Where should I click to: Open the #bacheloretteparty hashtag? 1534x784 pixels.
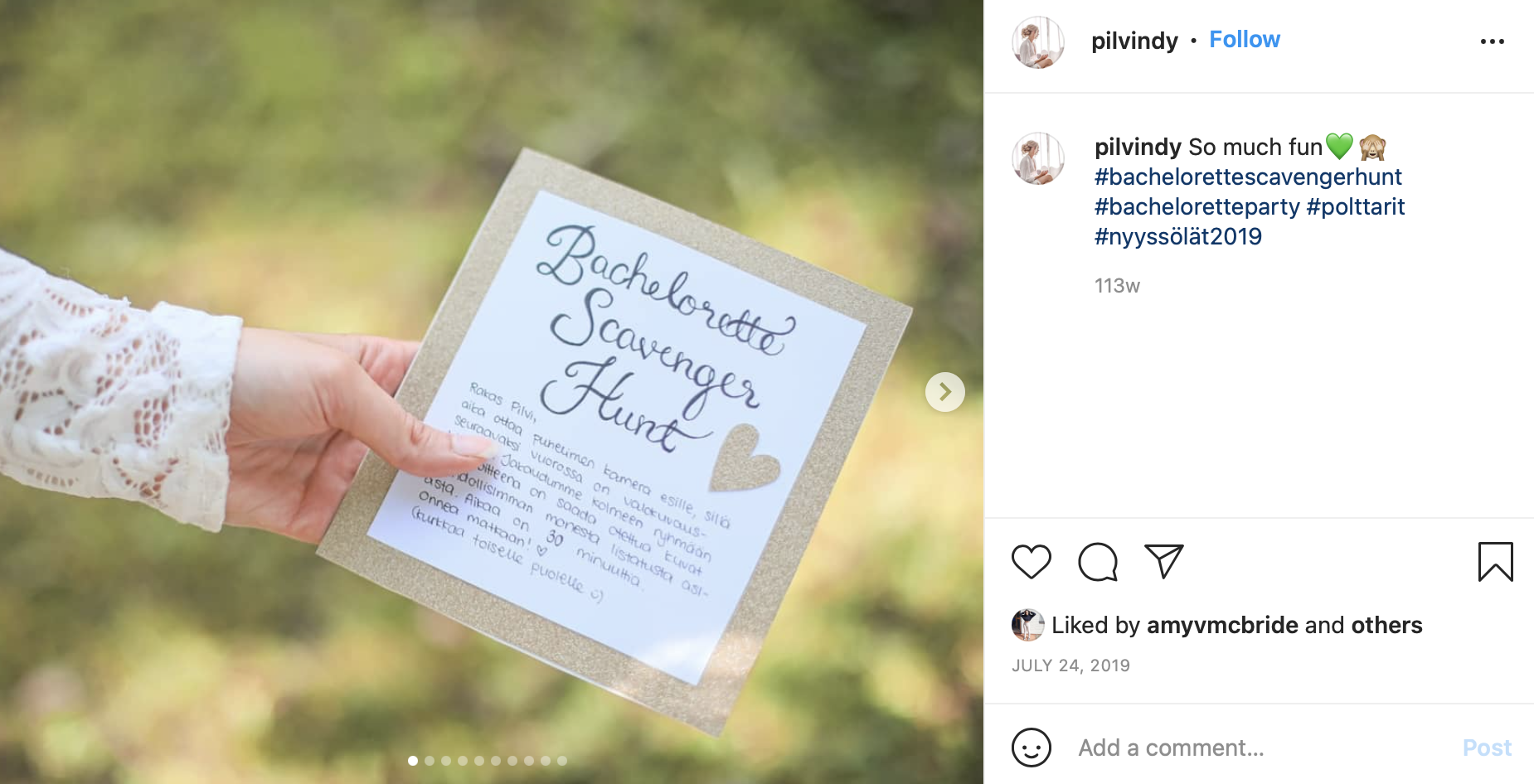tap(1197, 206)
